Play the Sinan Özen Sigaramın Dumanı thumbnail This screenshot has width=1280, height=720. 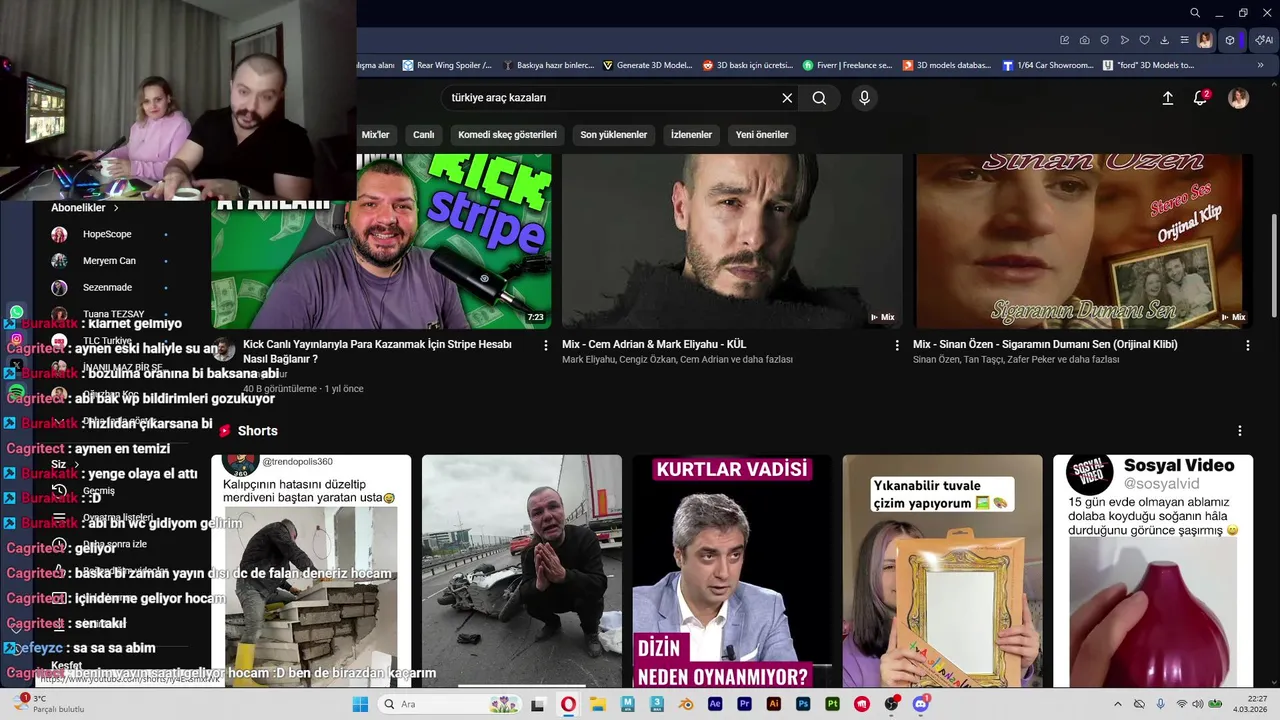pyautogui.click(x=1082, y=241)
